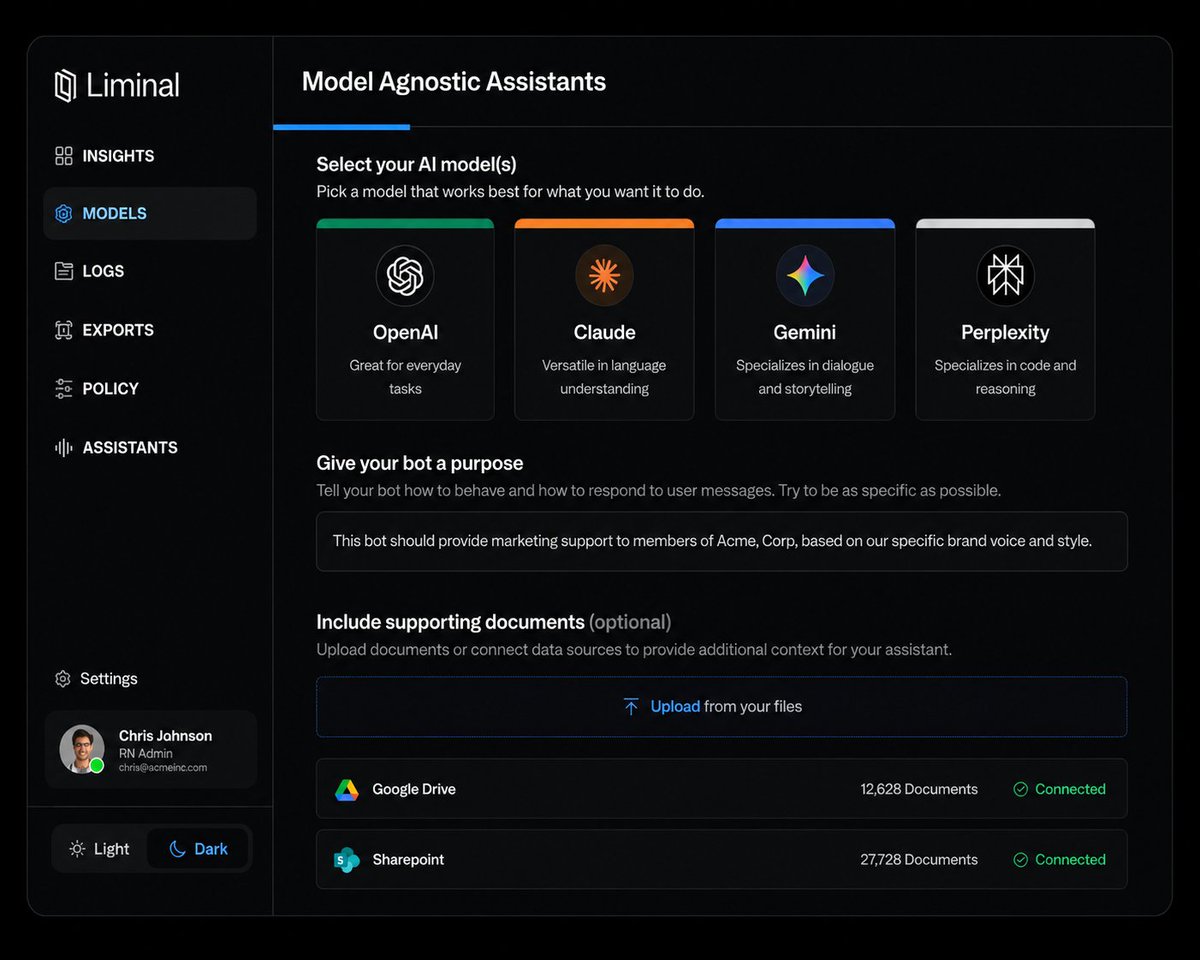This screenshot has width=1200, height=960.
Task: Select the Perplexity model name
Action: coord(1005,333)
